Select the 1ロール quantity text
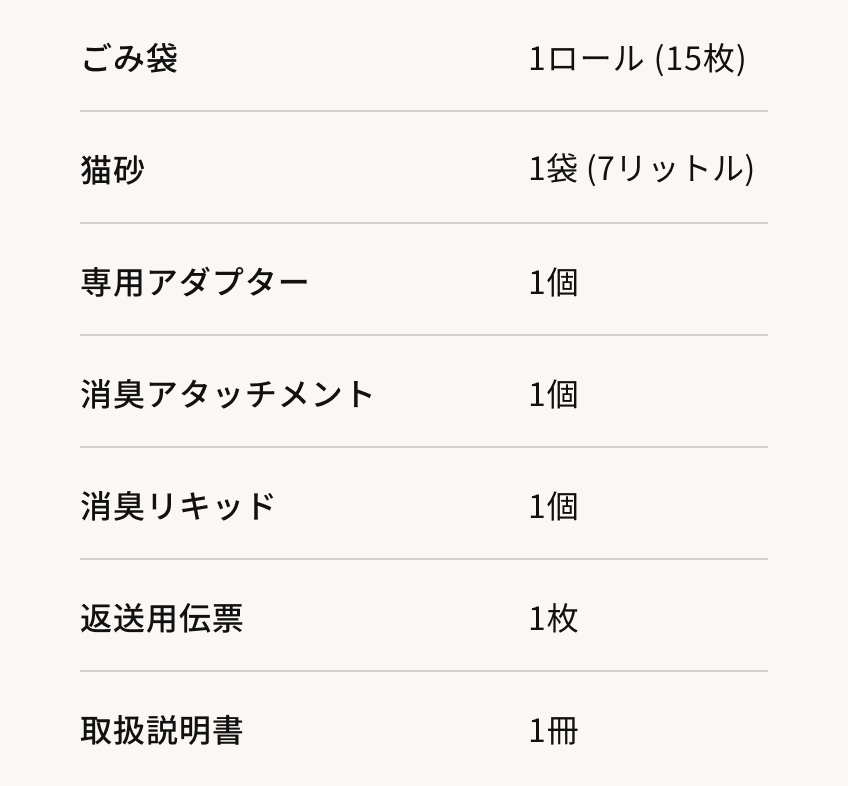This screenshot has height=786, width=848. [x=586, y=59]
